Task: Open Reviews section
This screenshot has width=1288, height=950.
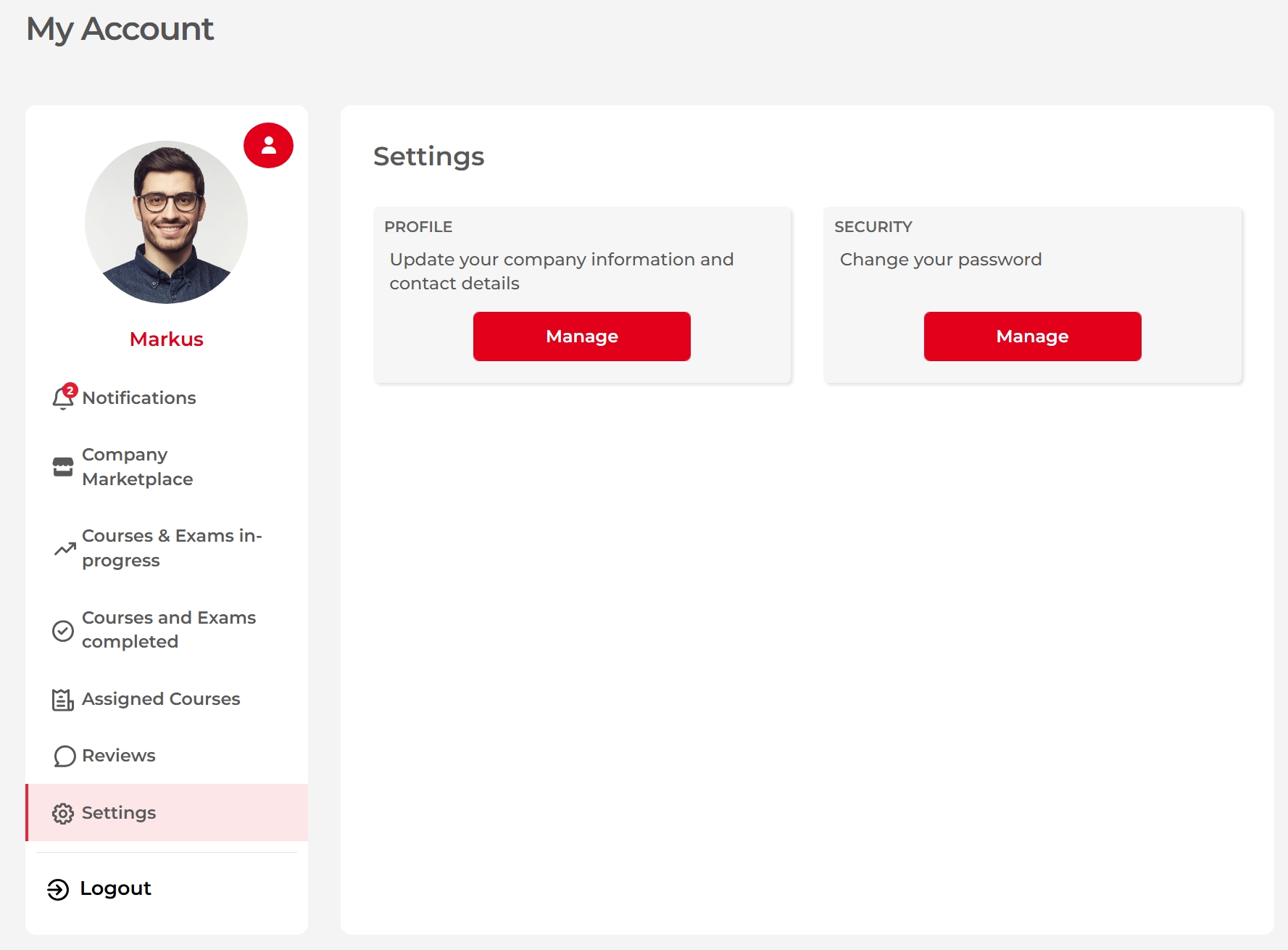Action: (x=167, y=756)
